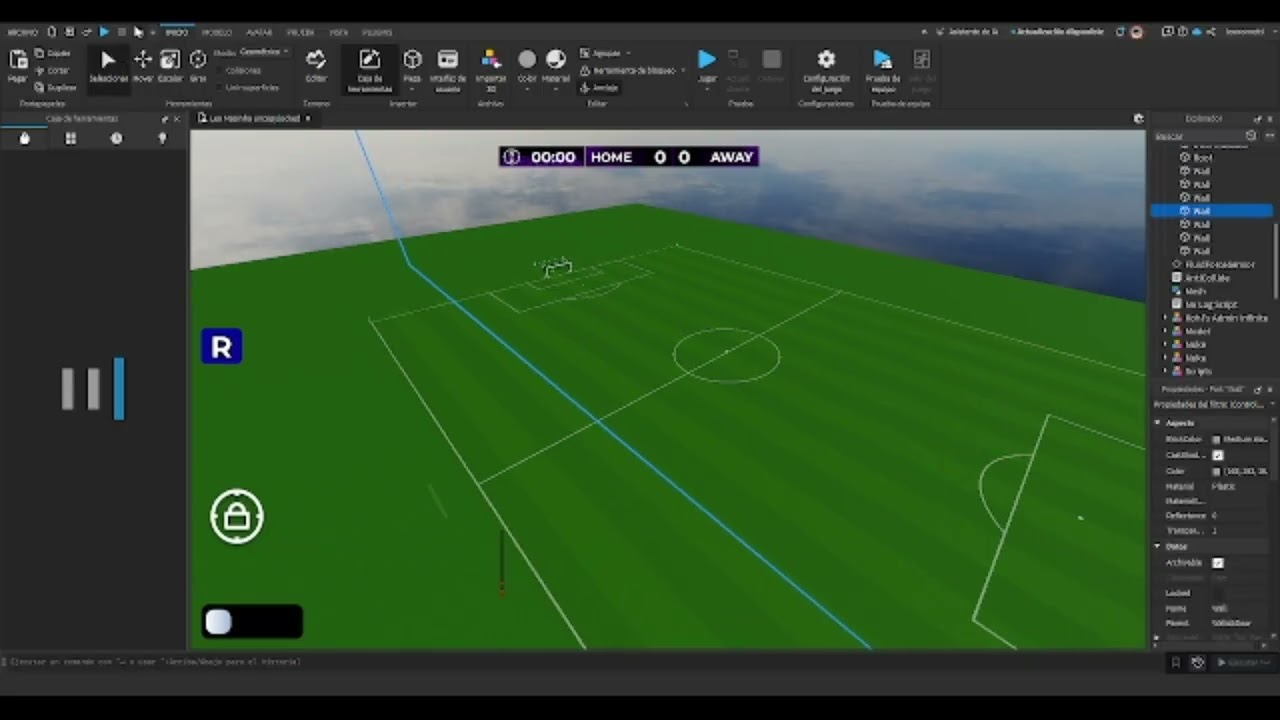Open the Color dropdown arrow
The height and width of the screenshot is (720, 1280).
527,88
